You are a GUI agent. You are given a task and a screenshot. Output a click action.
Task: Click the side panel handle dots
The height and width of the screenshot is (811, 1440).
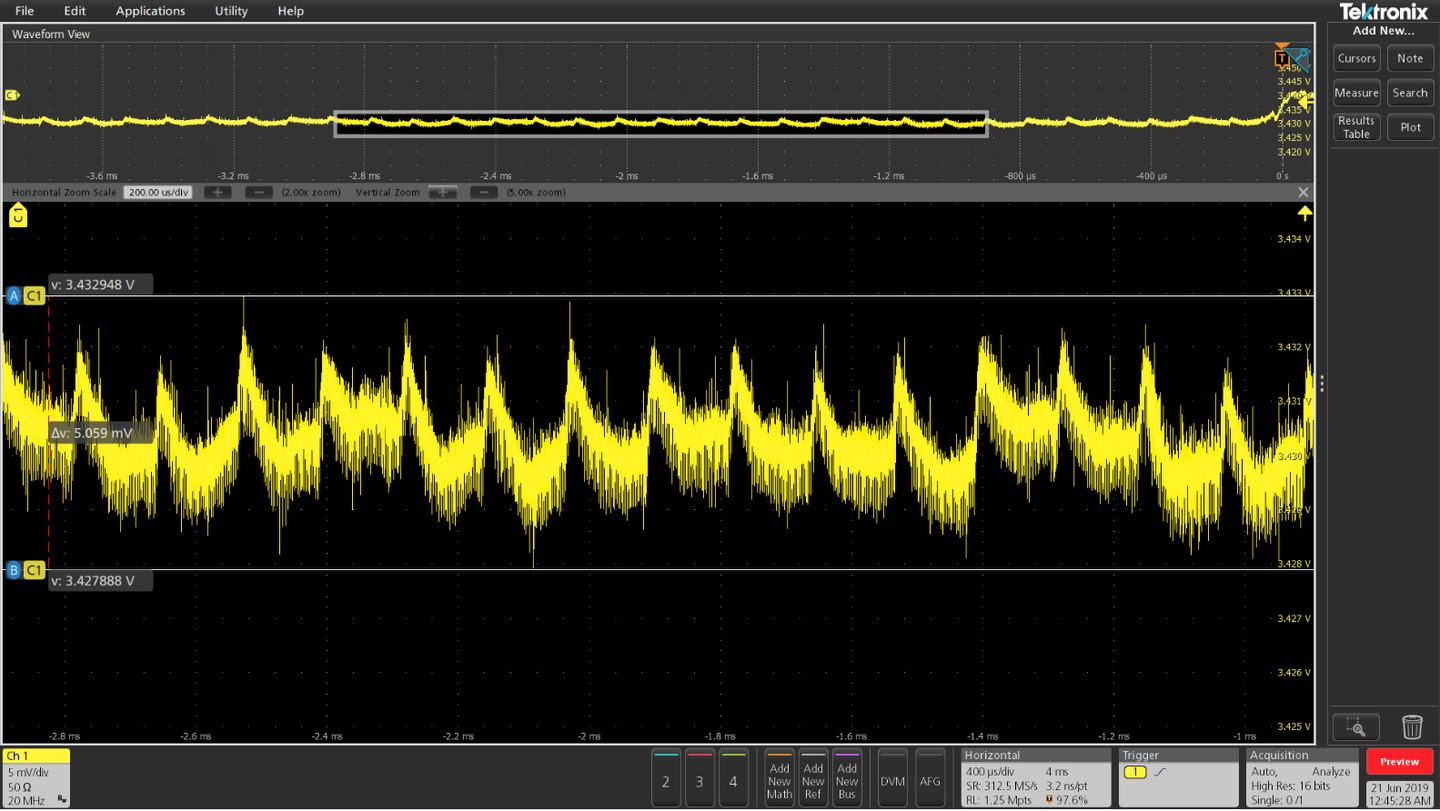(1322, 384)
